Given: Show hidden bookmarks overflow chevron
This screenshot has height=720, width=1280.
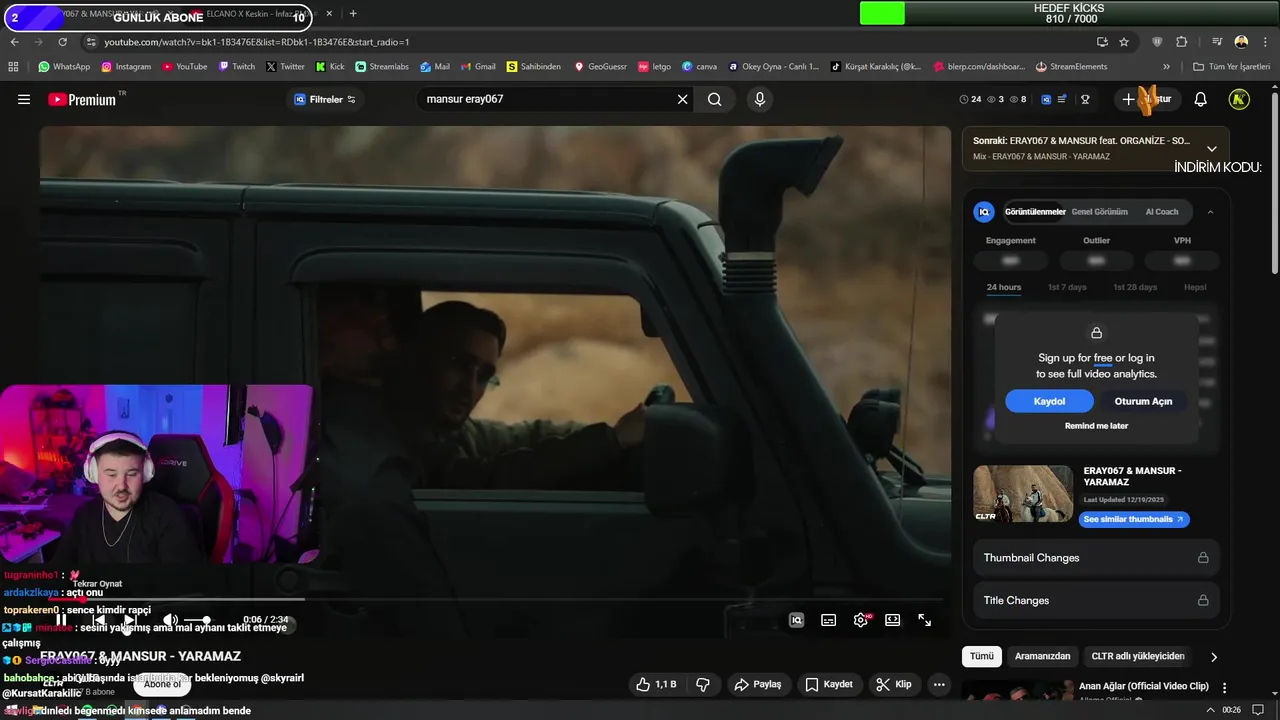Looking at the screenshot, I should click(1166, 67).
